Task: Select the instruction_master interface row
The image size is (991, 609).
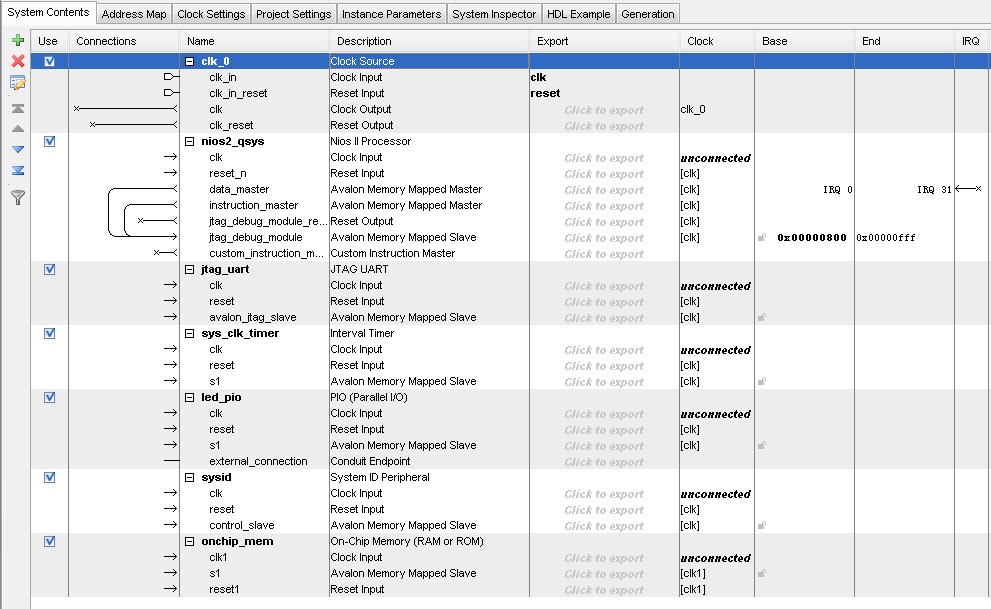Action: click(253, 205)
